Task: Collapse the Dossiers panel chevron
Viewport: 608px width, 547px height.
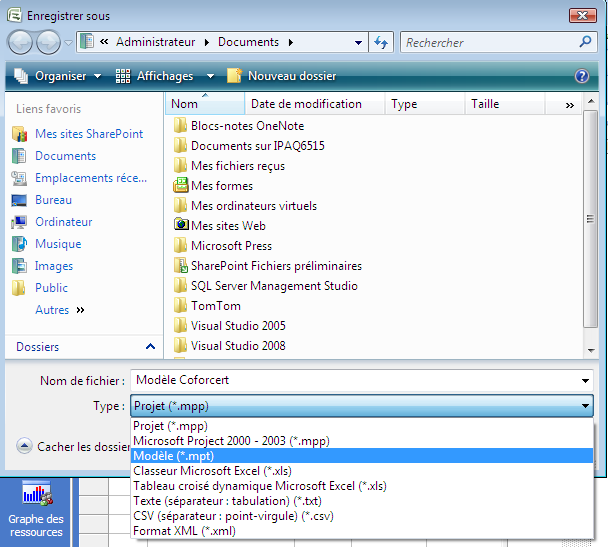Action: 150,347
